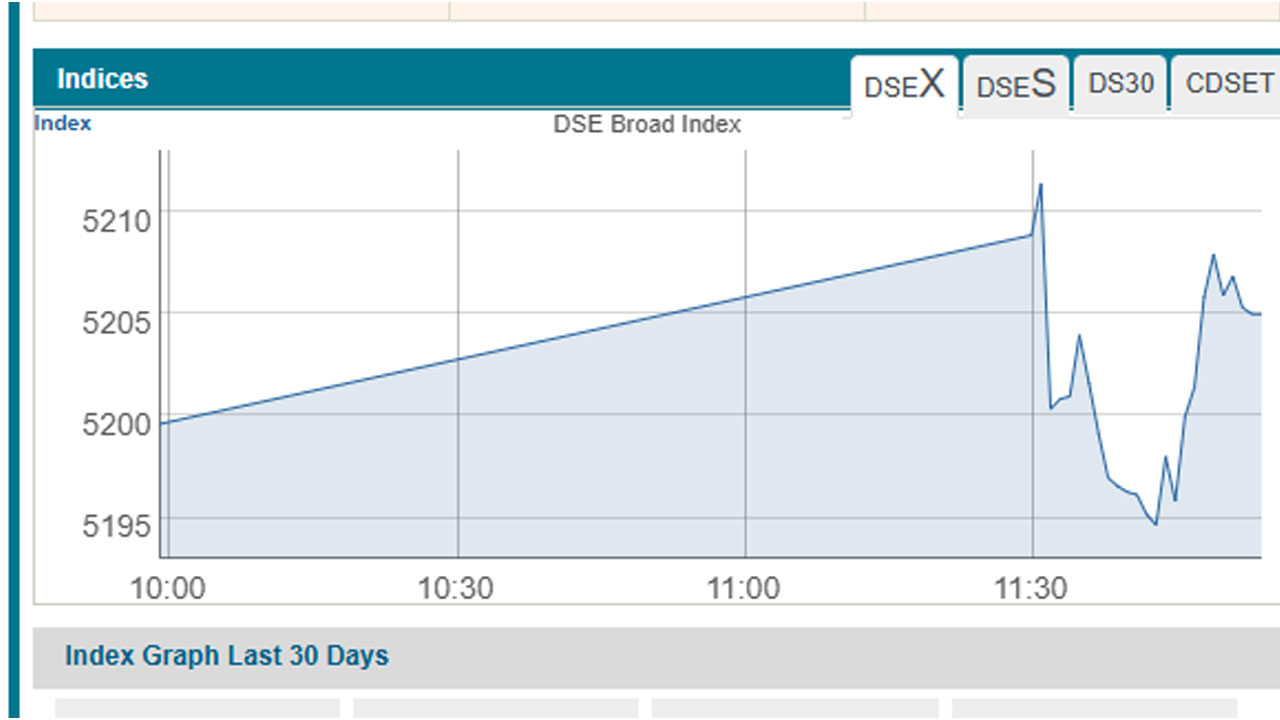Click the chart peak just after 11:30
Image resolution: width=1280 pixels, height=720 pixels.
(x=1041, y=185)
